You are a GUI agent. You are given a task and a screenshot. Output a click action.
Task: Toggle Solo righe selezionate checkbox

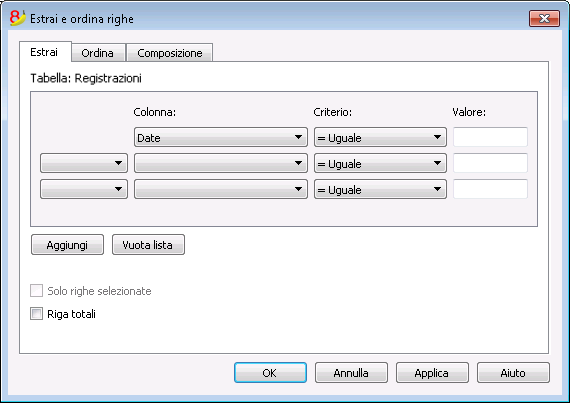click(36, 291)
